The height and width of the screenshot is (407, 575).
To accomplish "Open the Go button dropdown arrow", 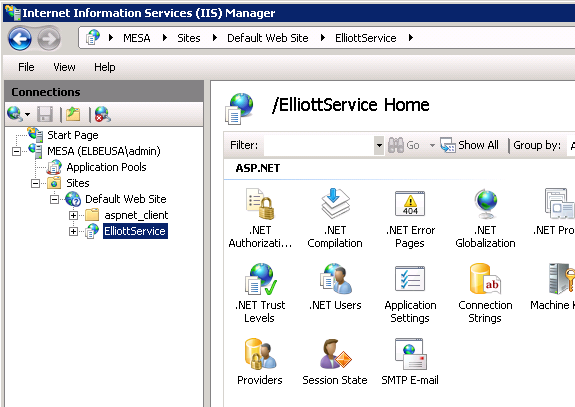I will 432,146.
